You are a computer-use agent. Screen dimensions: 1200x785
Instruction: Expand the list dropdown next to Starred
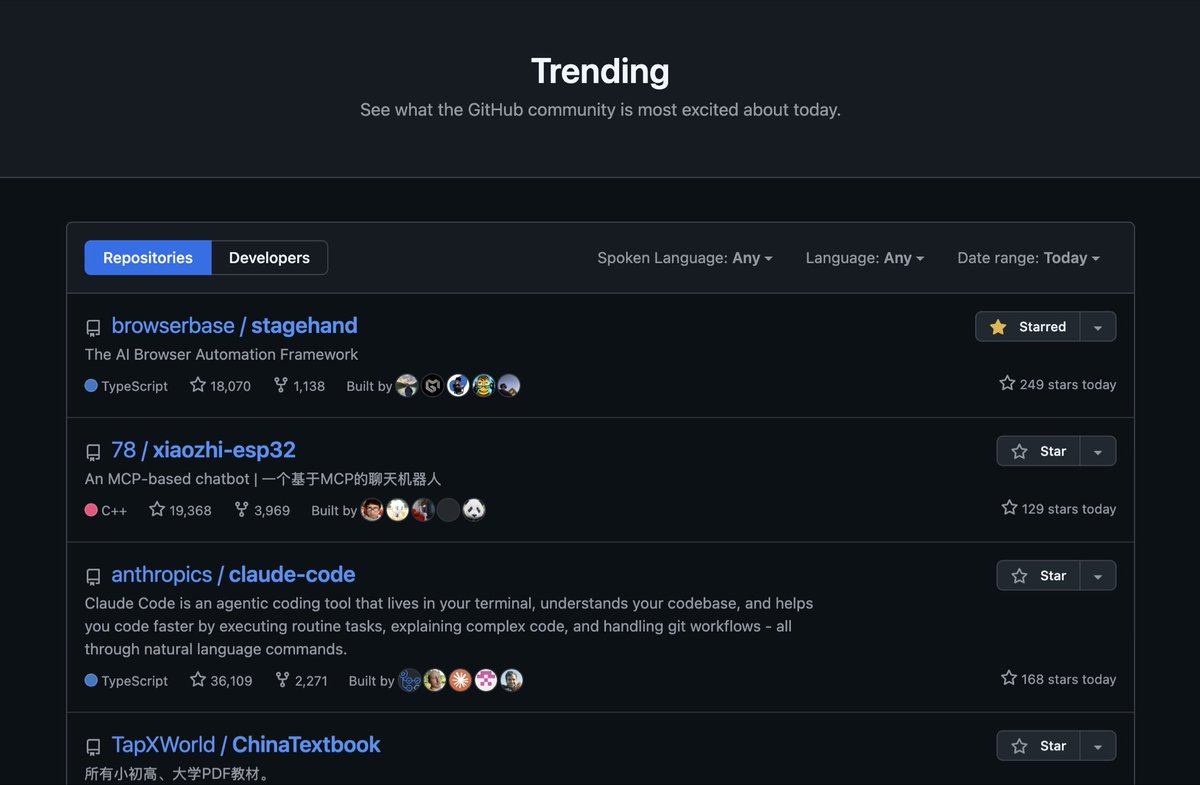(1098, 327)
